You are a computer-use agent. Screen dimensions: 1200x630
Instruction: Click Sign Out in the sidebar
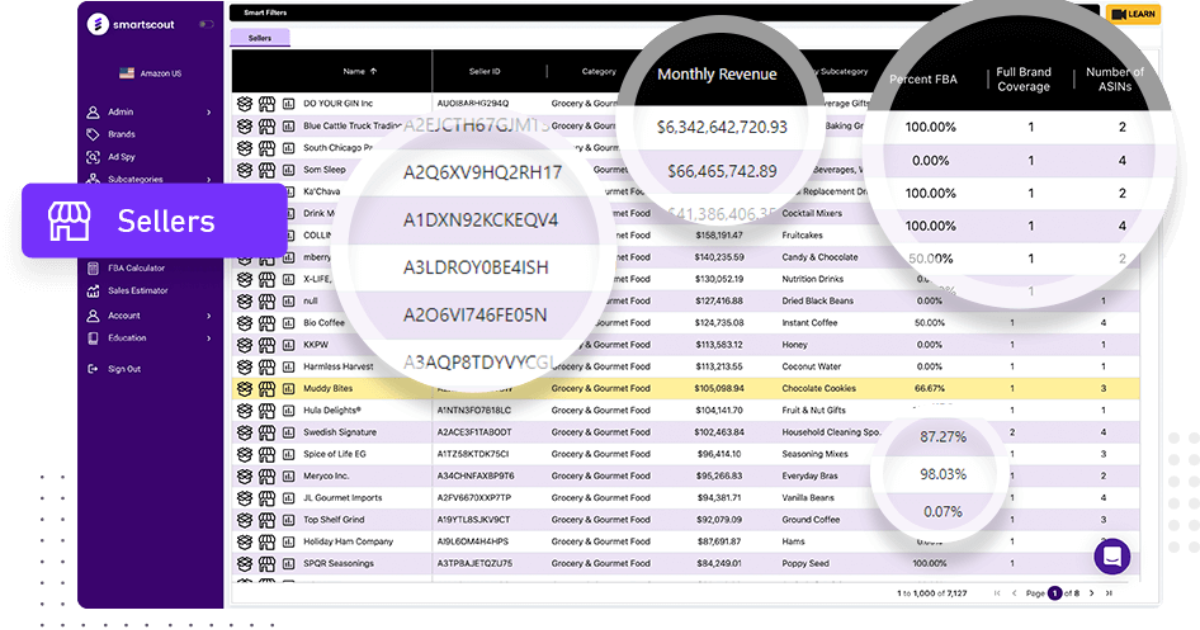[x=124, y=369]
